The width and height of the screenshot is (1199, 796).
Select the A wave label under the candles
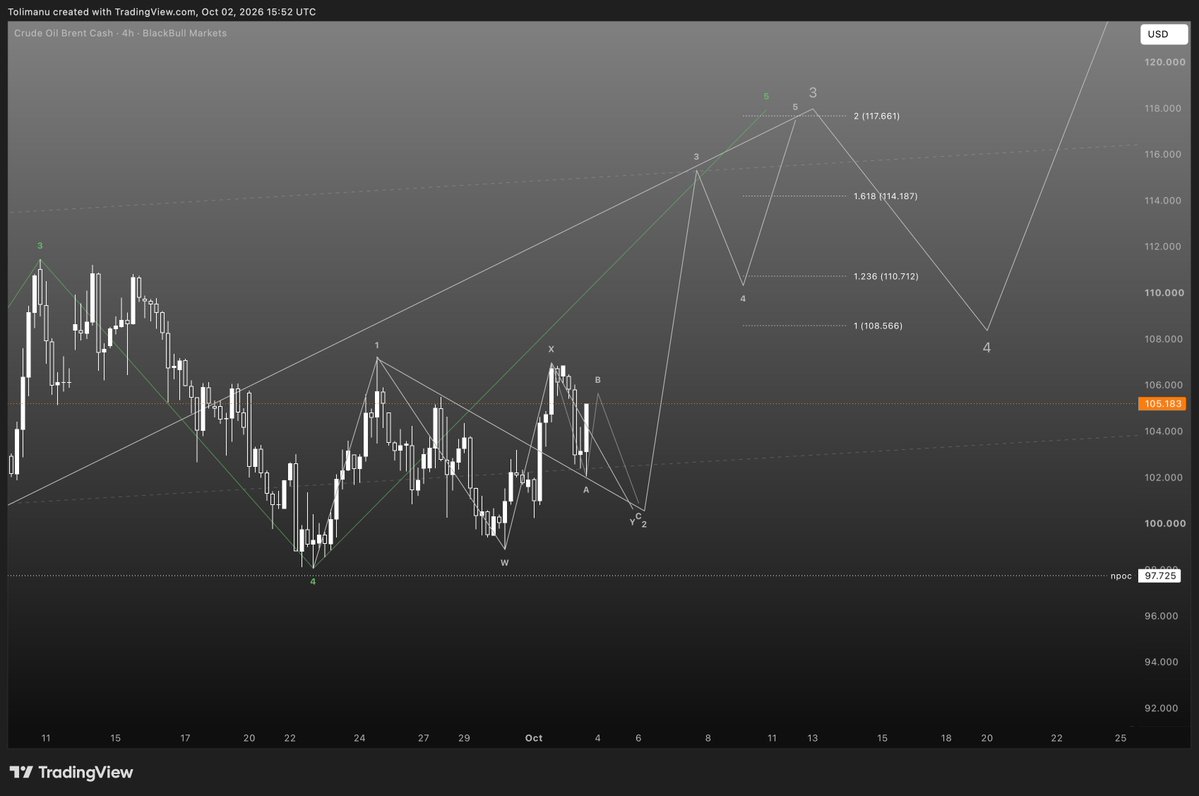tap(587, 490)
